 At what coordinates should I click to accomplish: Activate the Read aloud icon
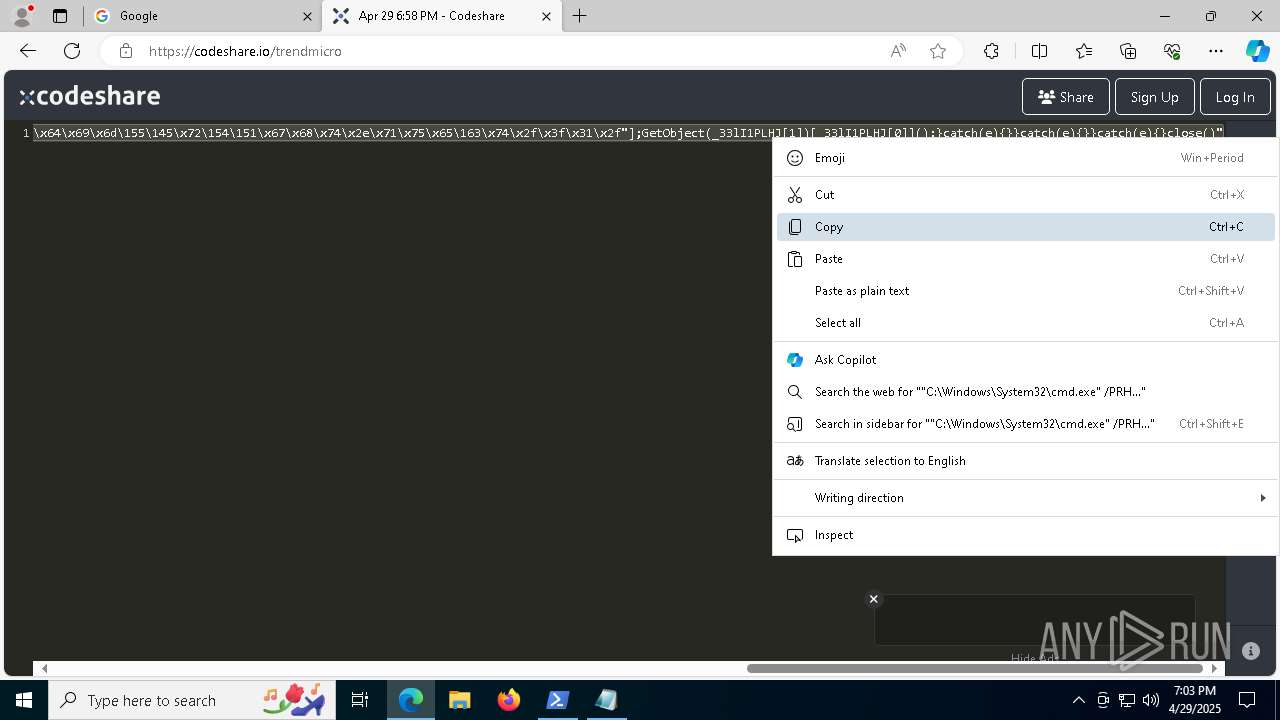(898, 51)
